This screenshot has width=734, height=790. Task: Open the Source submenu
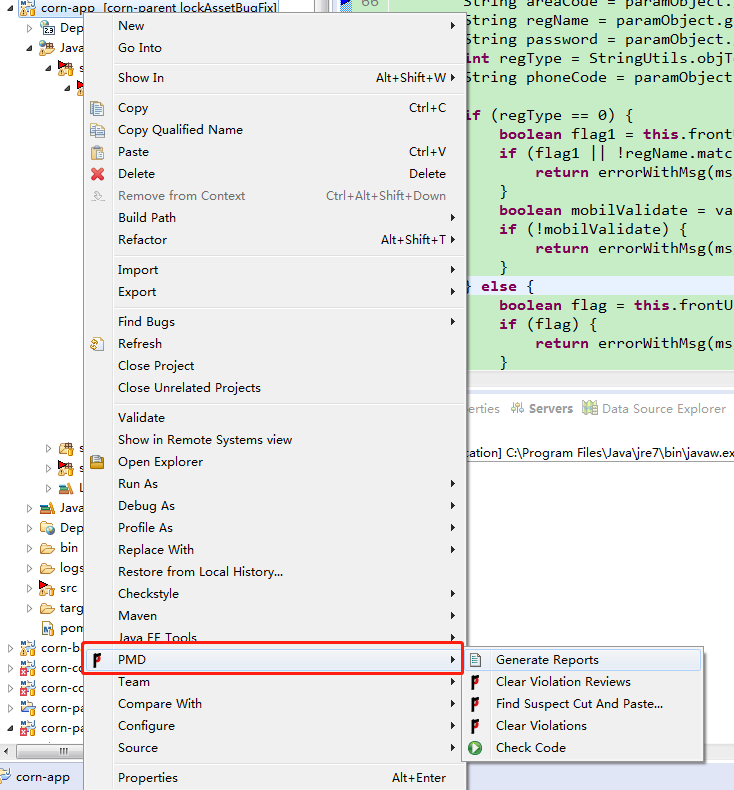click(274, 748)
